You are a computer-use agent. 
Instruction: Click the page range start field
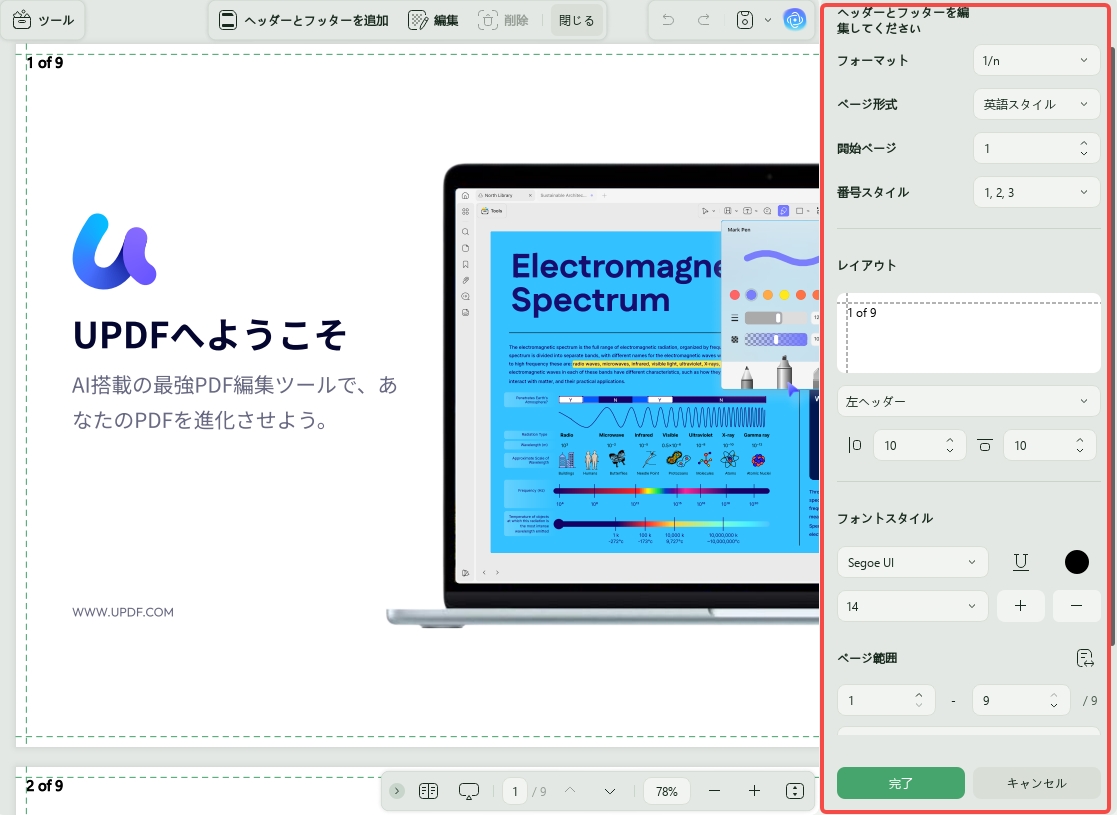click(885, 700)
